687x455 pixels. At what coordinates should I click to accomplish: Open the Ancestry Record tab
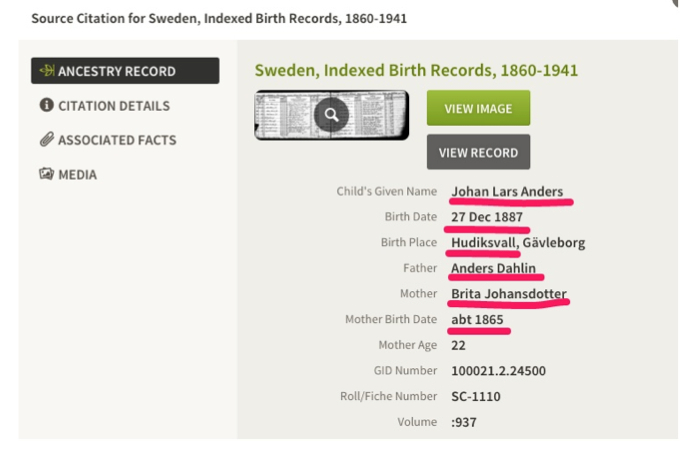pos(125,71)
